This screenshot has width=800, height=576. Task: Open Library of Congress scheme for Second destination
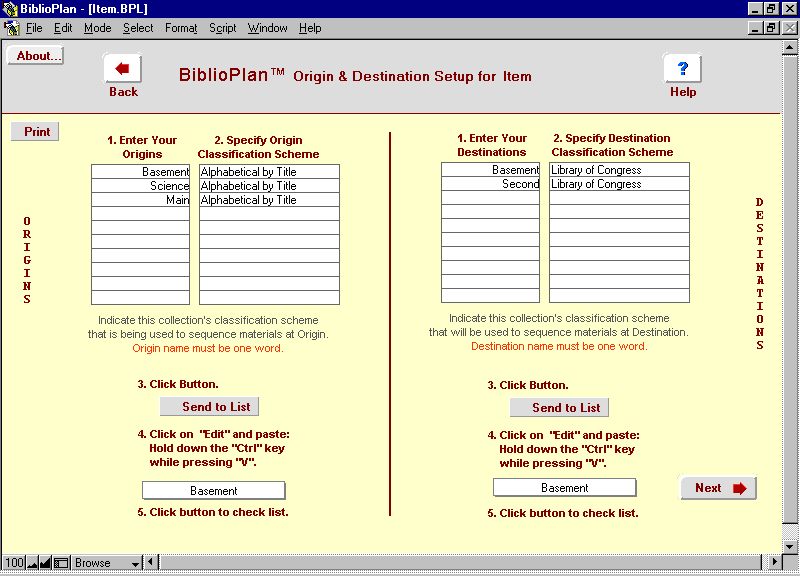click(x=619, y=184)
